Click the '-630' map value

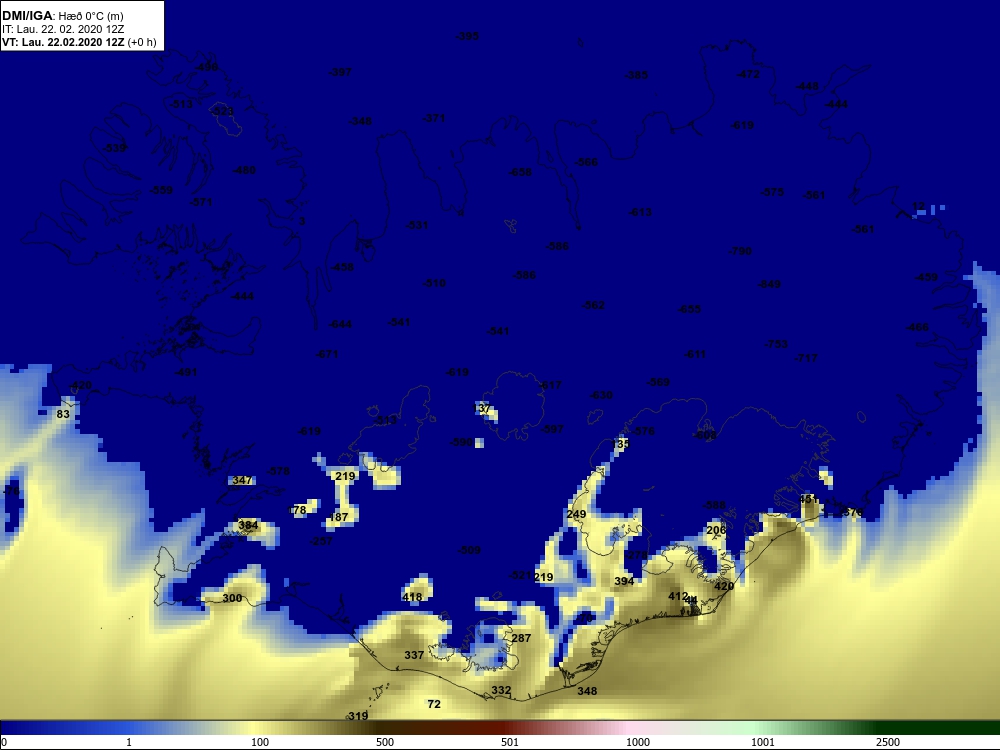601,395
